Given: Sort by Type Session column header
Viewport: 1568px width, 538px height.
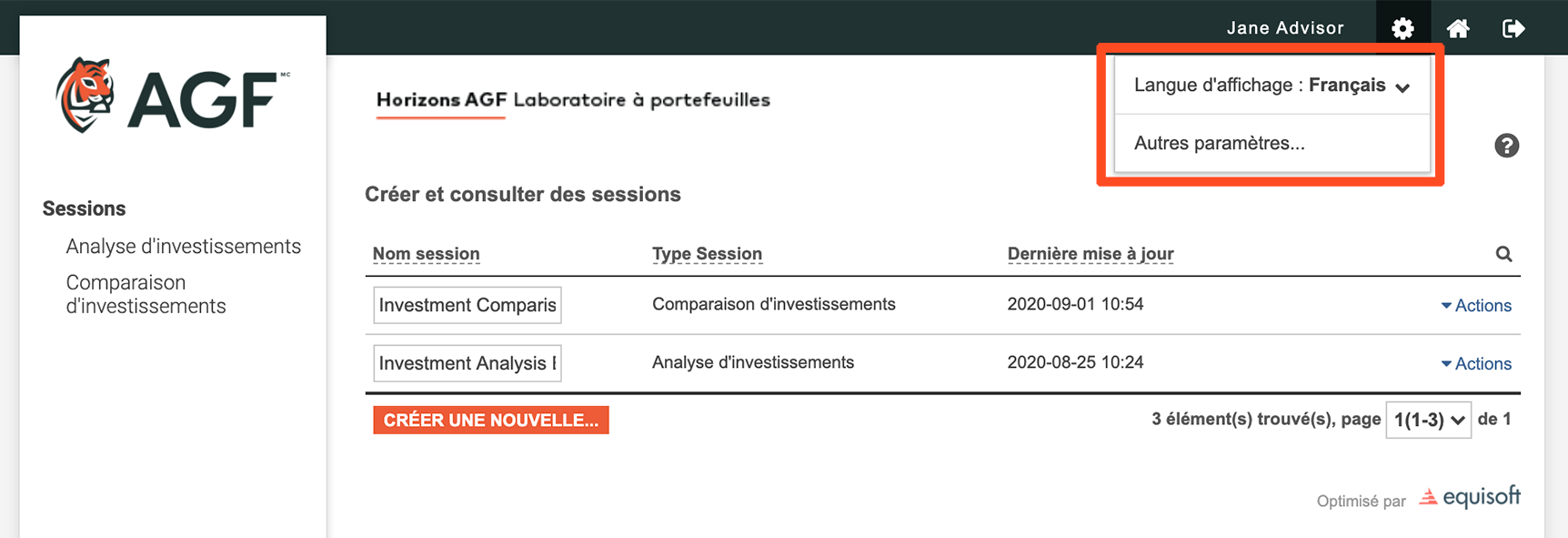Looking at the screenshot, I should [707, 254].
